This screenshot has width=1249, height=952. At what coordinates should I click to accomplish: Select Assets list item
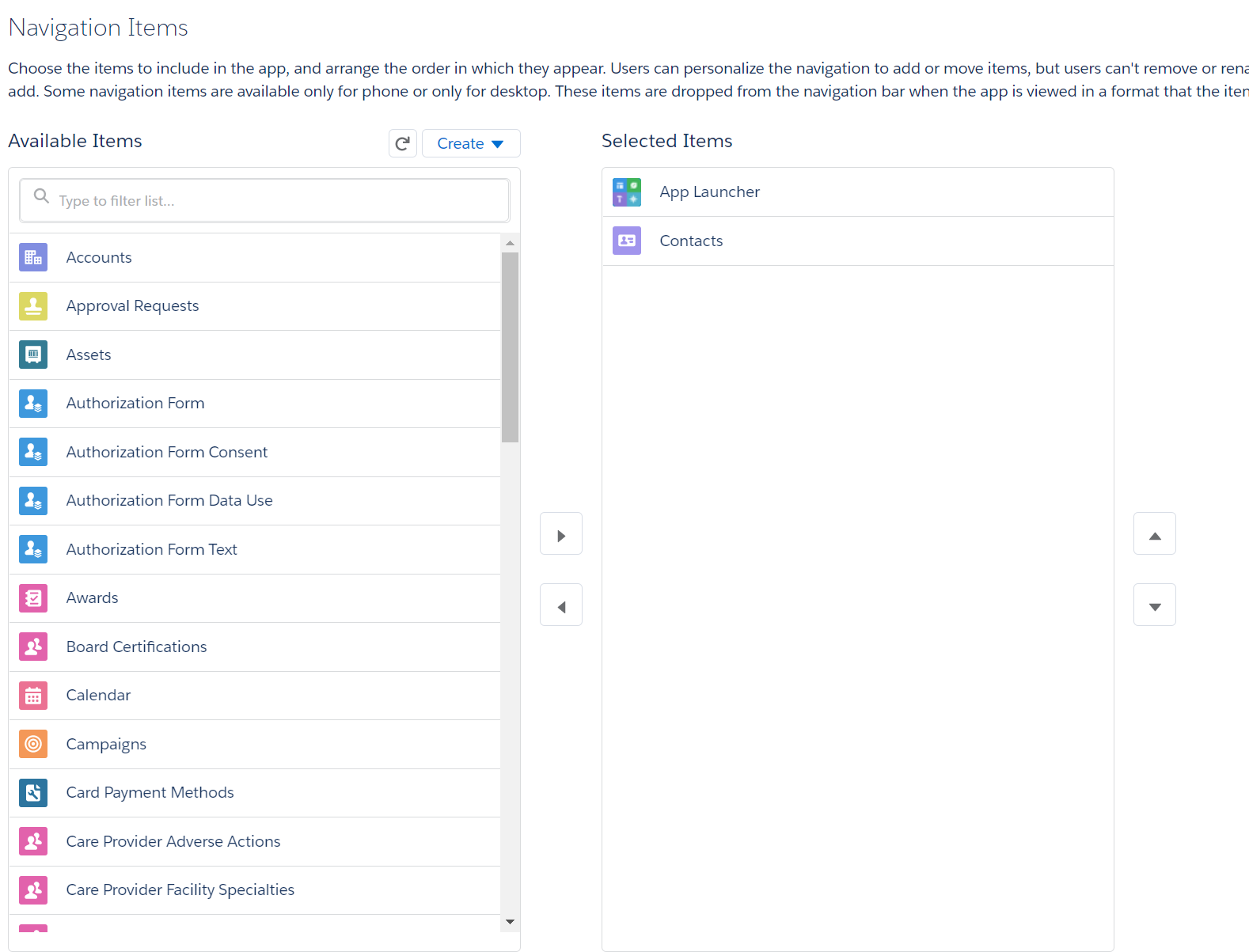point(255,355)
